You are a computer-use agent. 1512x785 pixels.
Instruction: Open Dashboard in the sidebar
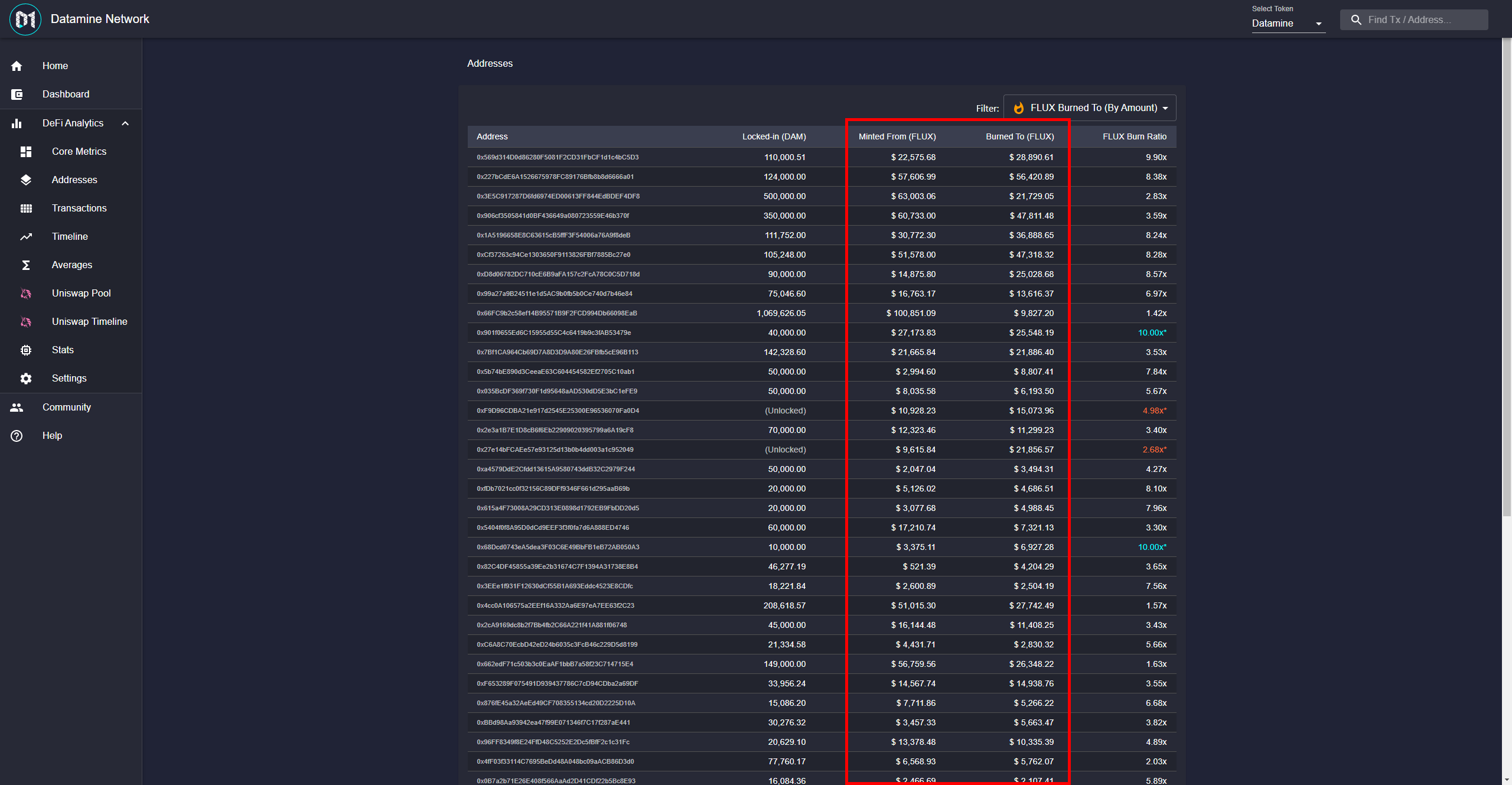click(x=71, y=94)
